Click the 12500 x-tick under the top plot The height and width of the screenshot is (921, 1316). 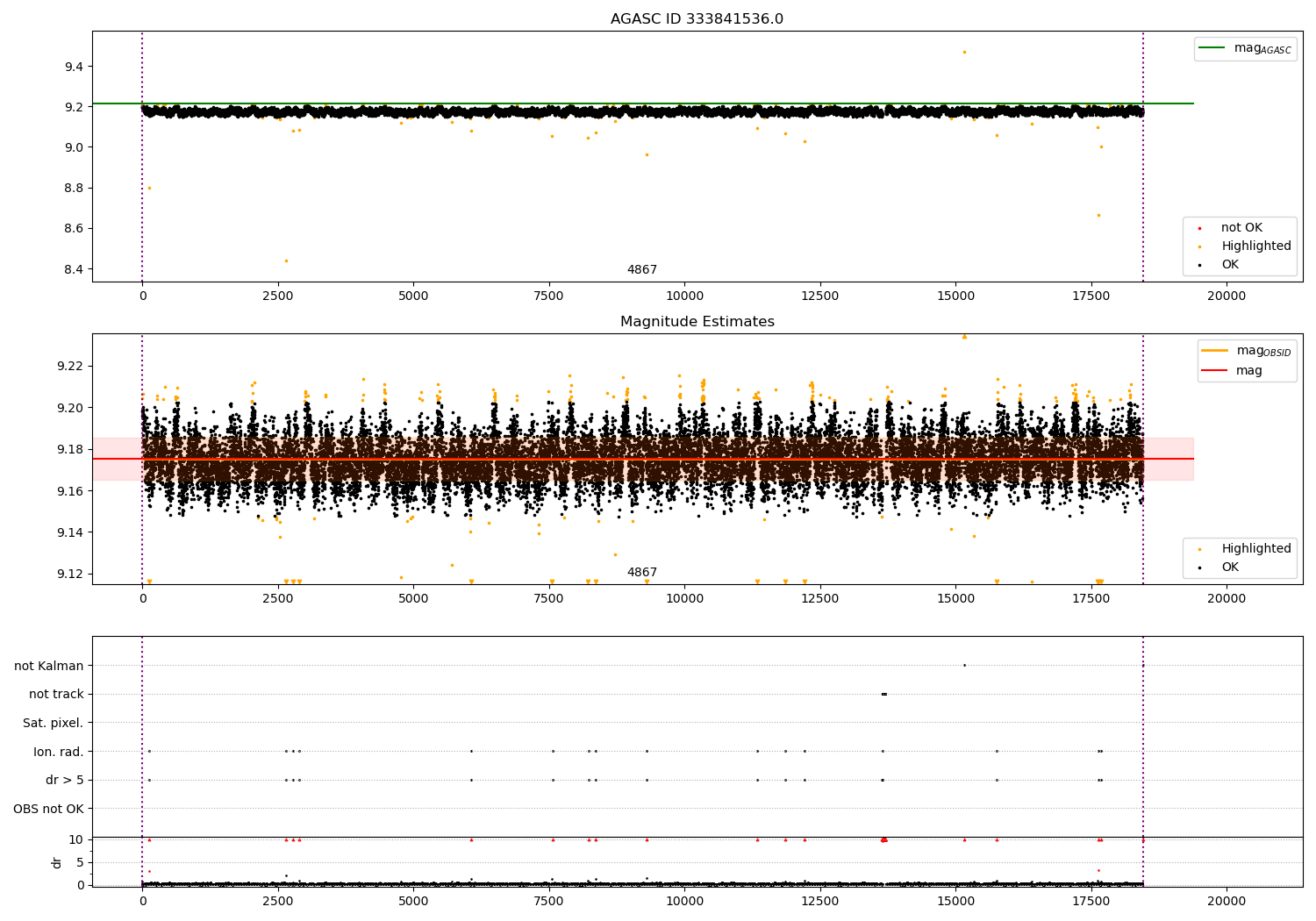[x=820, y=296]
